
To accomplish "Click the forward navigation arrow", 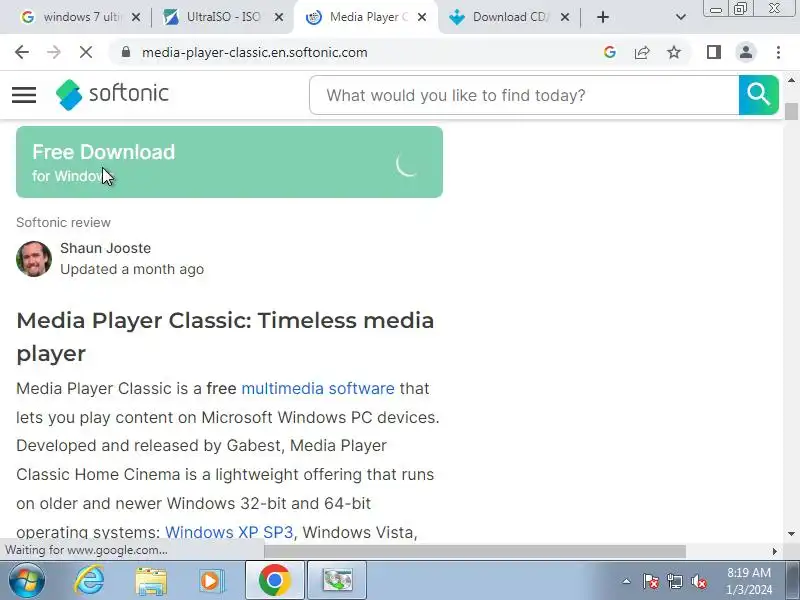I will (54, 52).
